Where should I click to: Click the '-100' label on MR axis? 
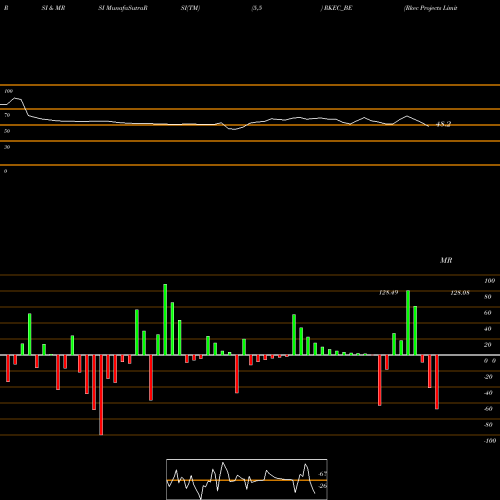coord(490,441)
